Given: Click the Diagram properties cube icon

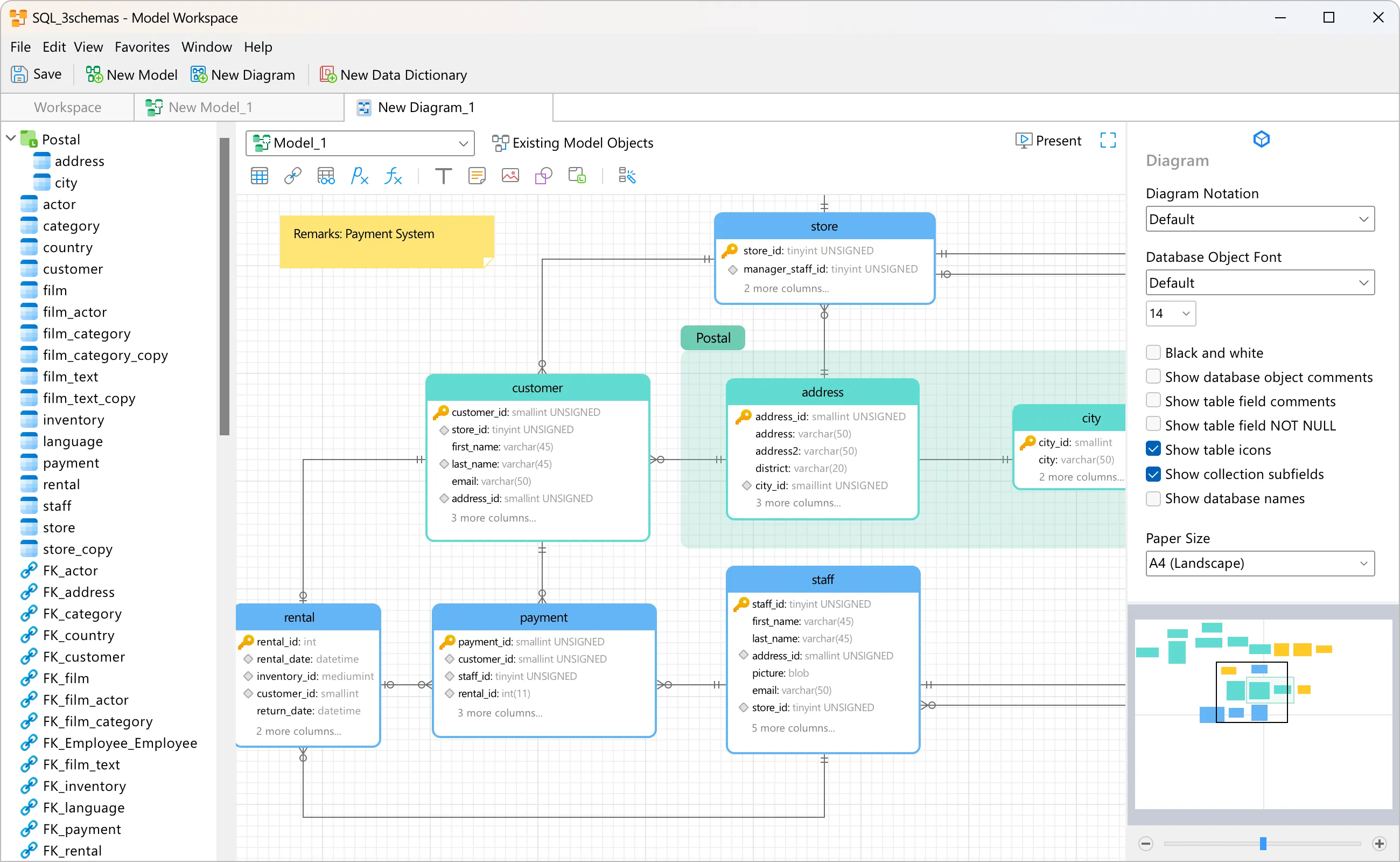Looking at the screenshot, I should [x=1262, y=139].
